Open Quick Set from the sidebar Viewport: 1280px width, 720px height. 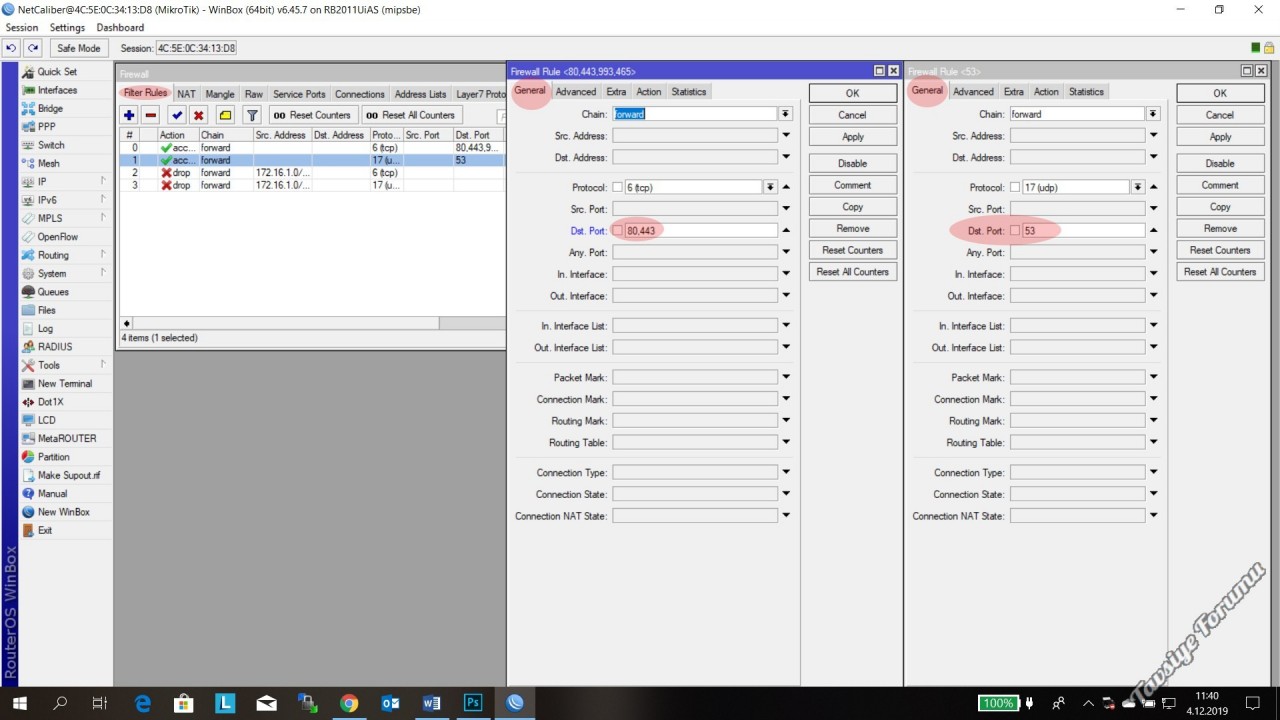point(57,72)
